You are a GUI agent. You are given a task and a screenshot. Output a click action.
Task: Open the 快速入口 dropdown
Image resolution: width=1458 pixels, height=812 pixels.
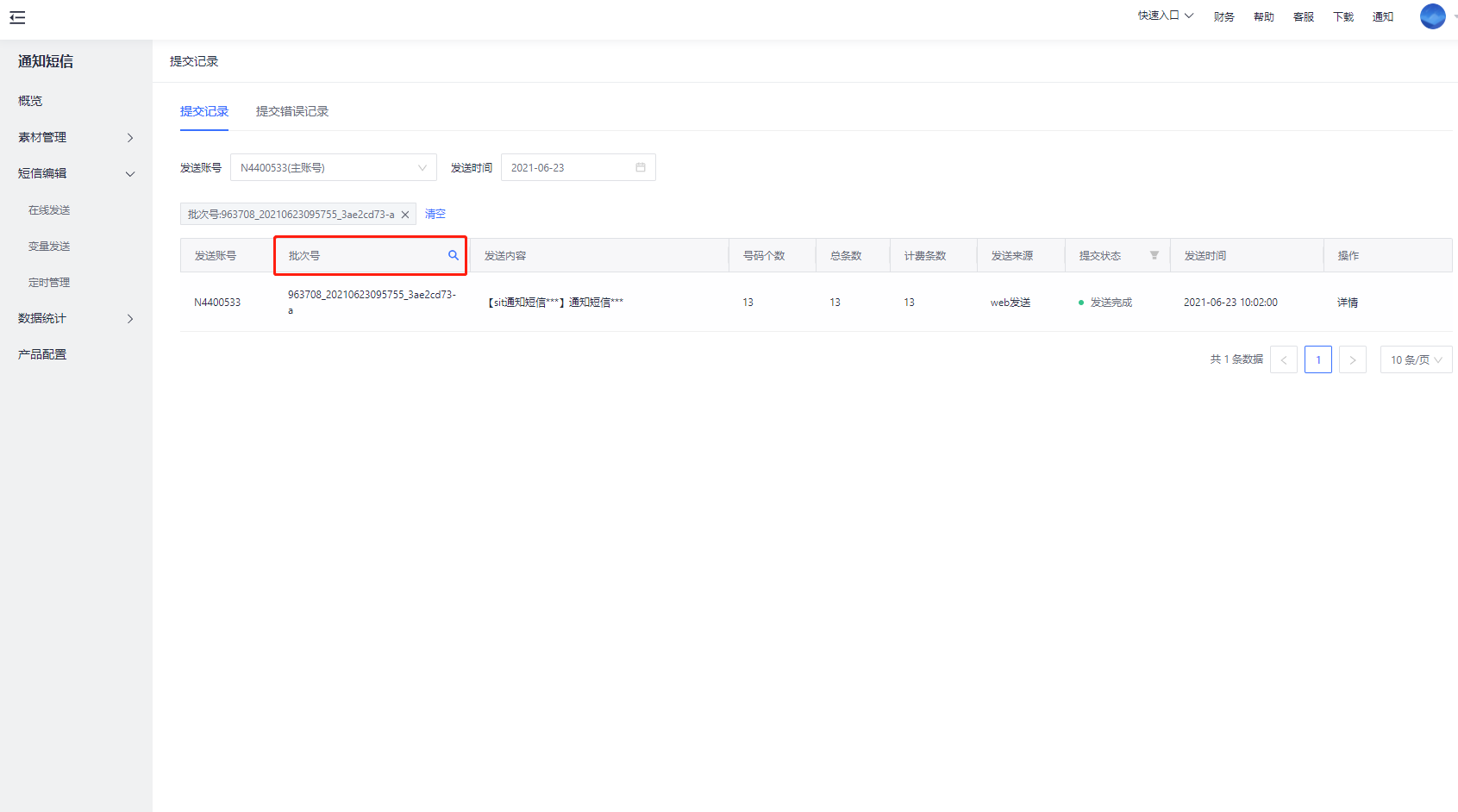point(1166,16)
